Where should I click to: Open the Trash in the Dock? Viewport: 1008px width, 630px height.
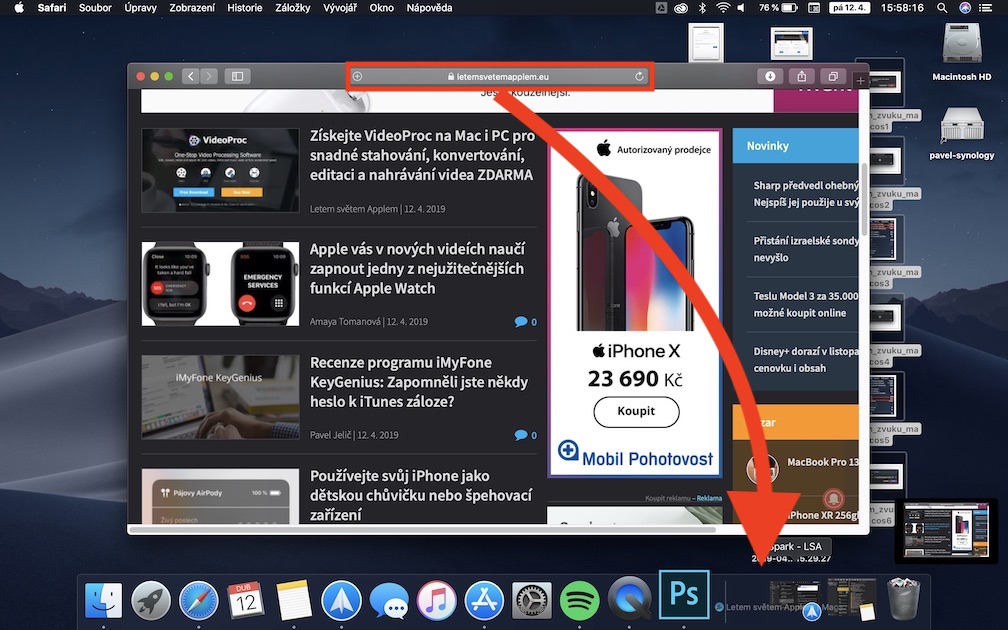[904, 599]
